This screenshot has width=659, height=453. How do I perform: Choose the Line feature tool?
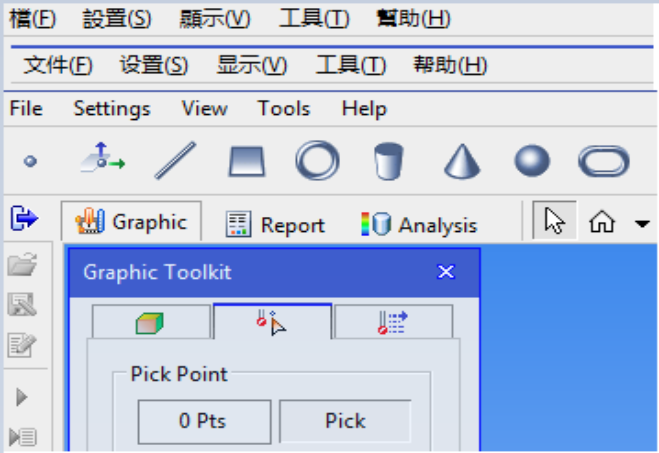point(175,161)
